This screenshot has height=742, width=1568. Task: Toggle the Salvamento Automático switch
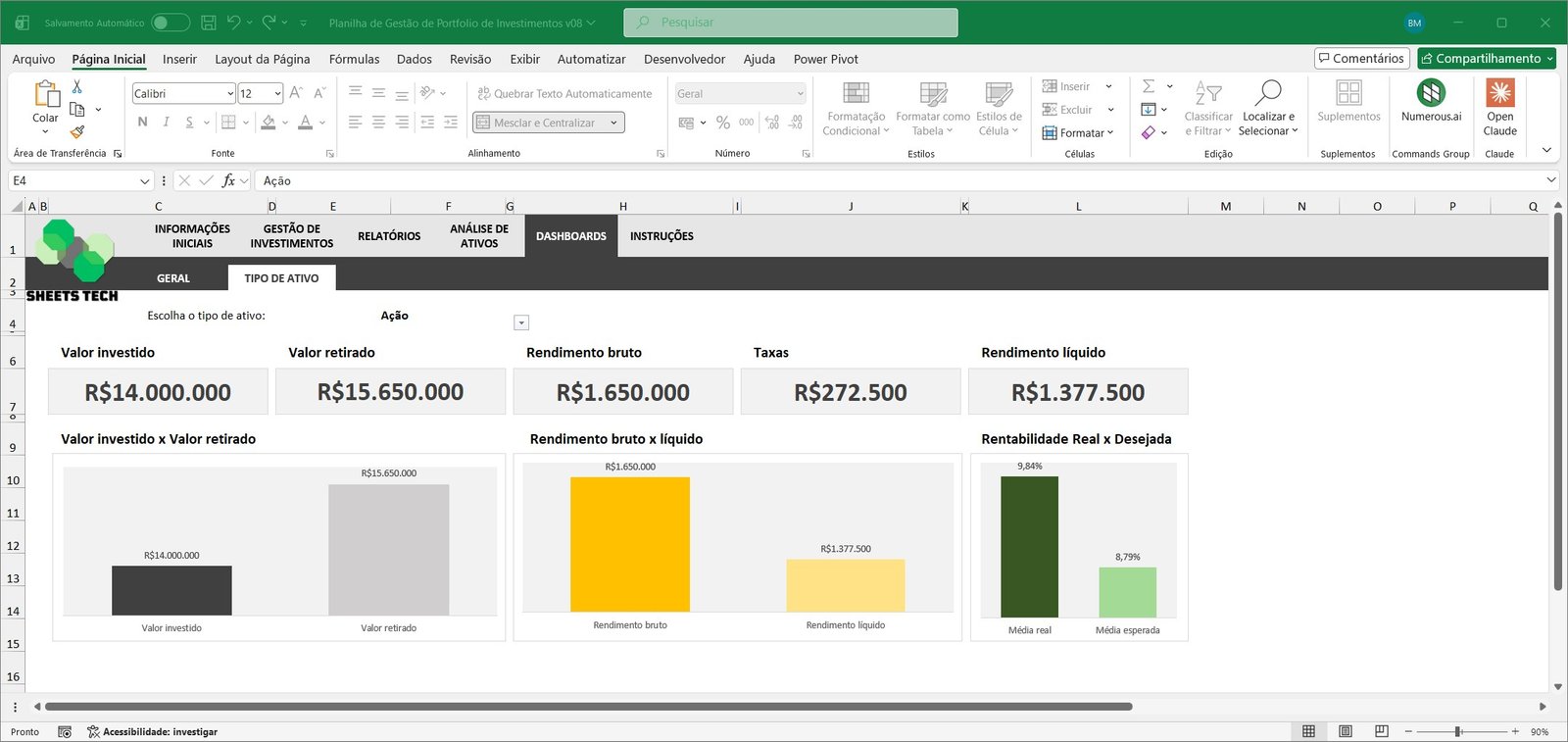coord(171,23)
